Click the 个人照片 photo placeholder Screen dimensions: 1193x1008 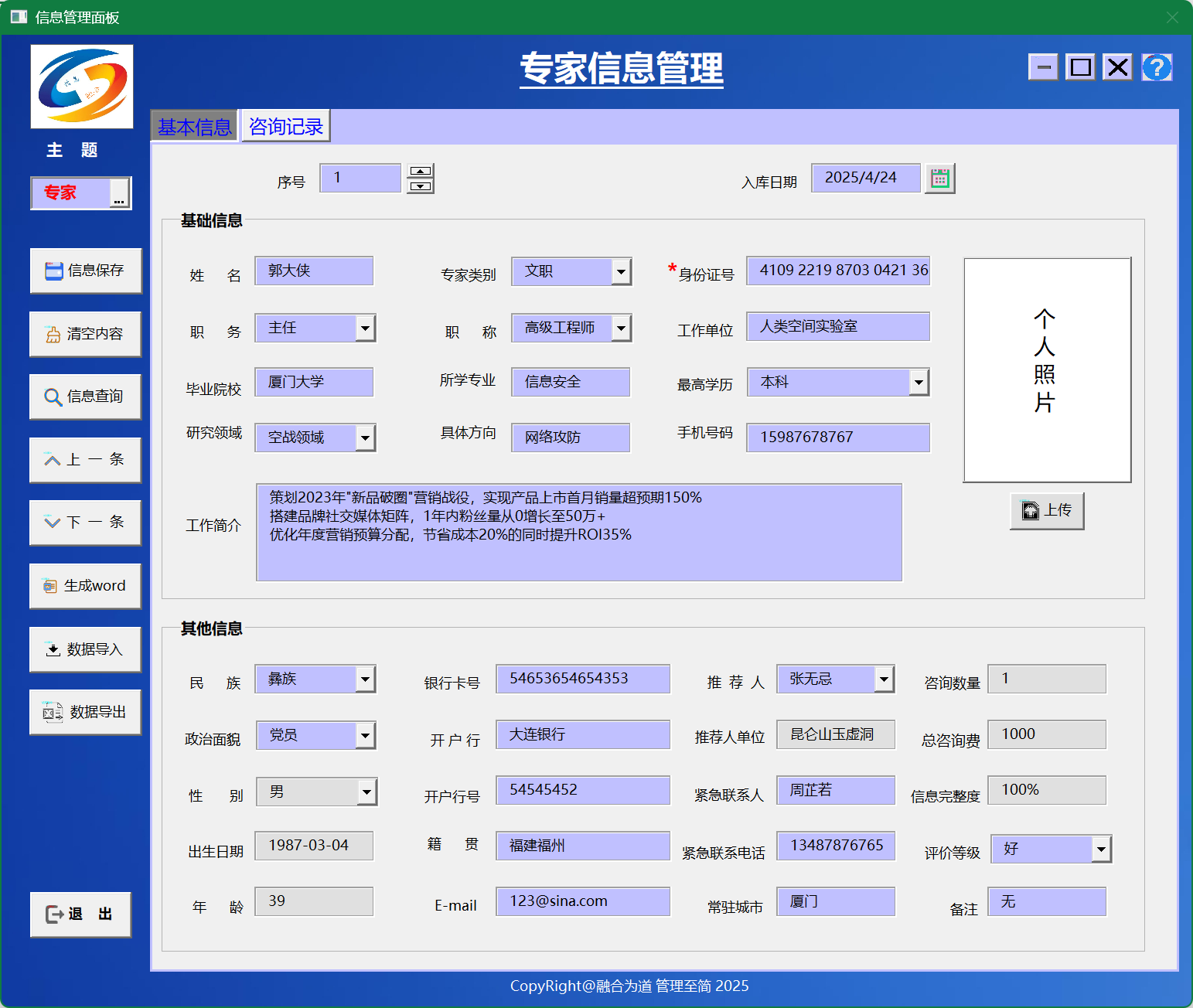click(1047, 370)
